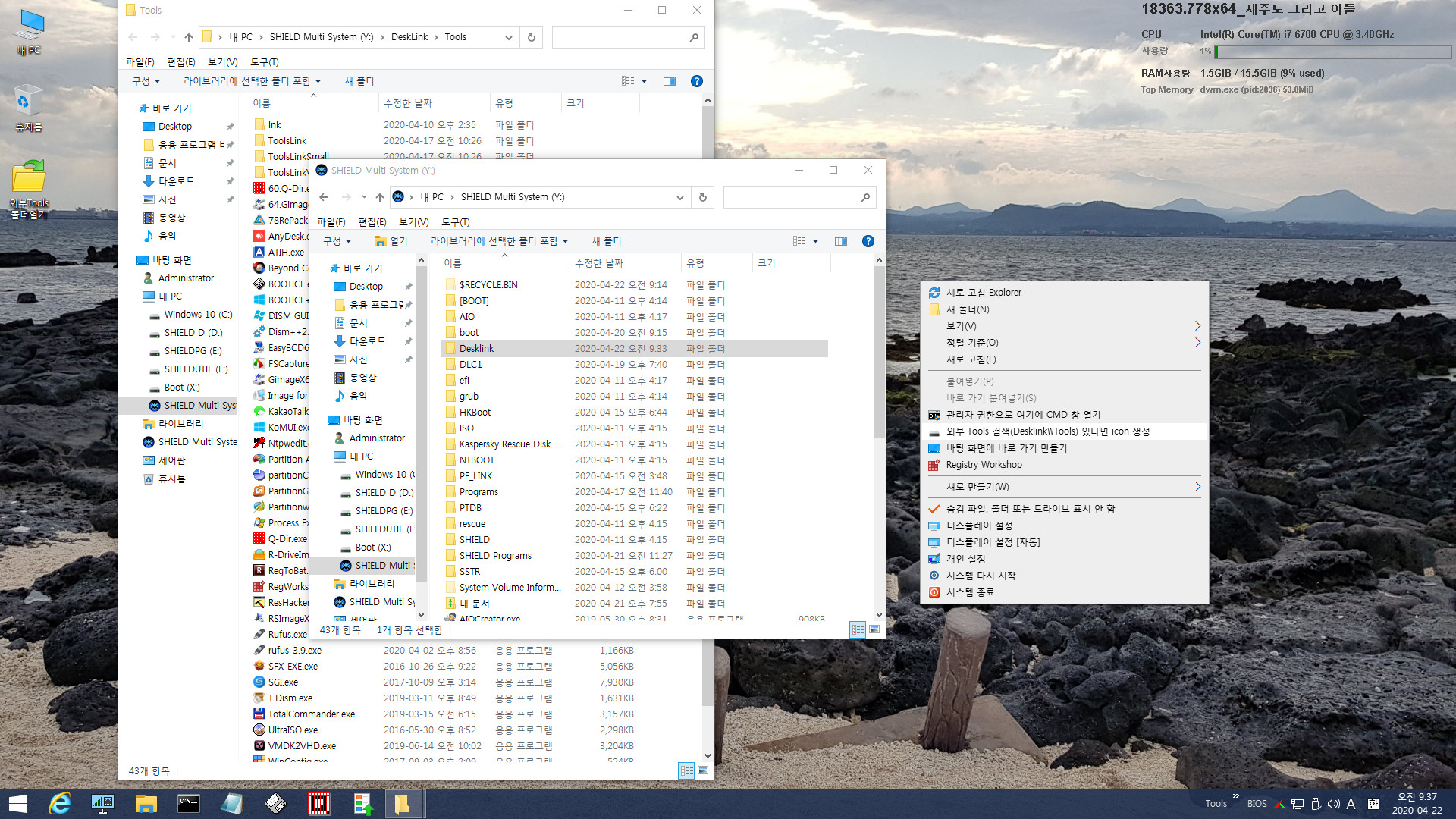The width and height of the screenshot is (1456, 819).
Task: Switch to large icons view in Tools window status bar
Action: 703,770
